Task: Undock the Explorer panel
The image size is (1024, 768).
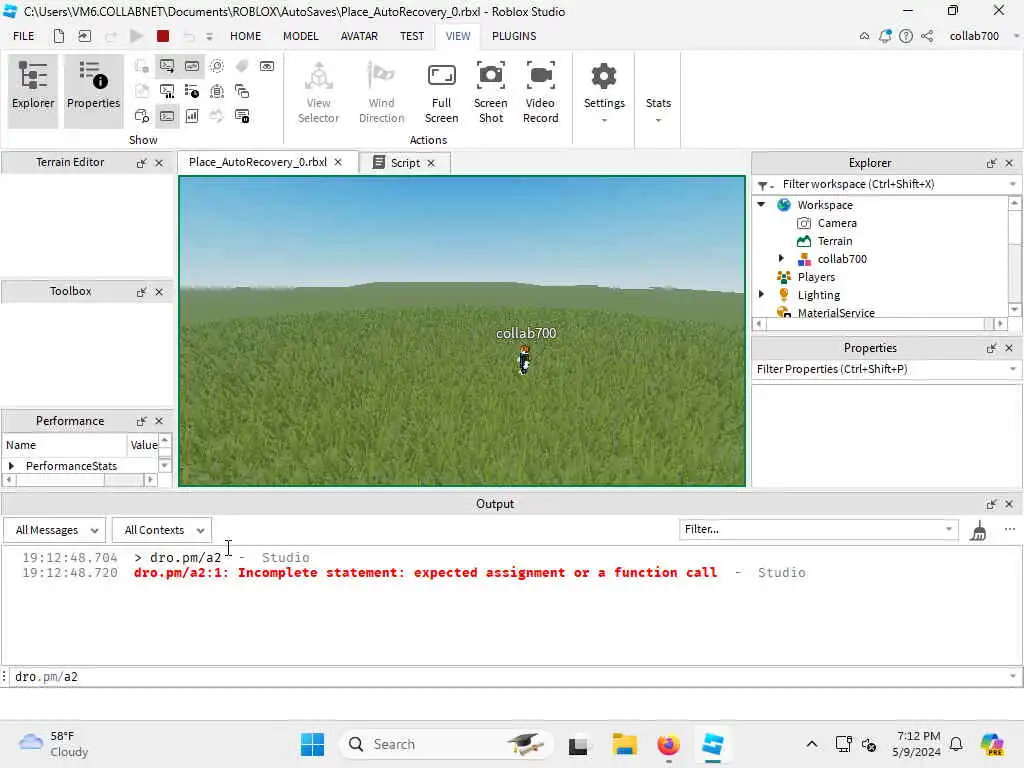Action: (991, 163)
